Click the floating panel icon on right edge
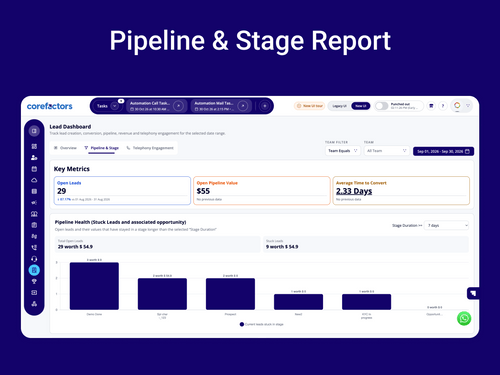This screenshot has width=500, height=375. pyautogui.click(x=473, y=293)
